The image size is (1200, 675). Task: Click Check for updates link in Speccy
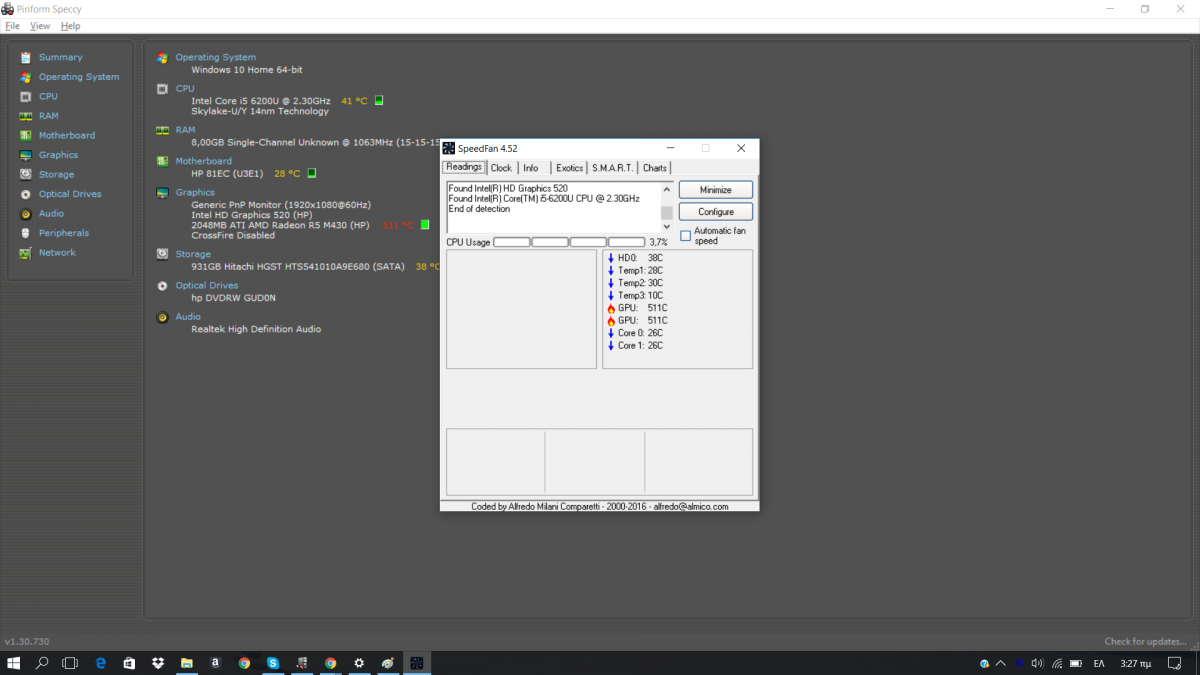(1146, 641)
